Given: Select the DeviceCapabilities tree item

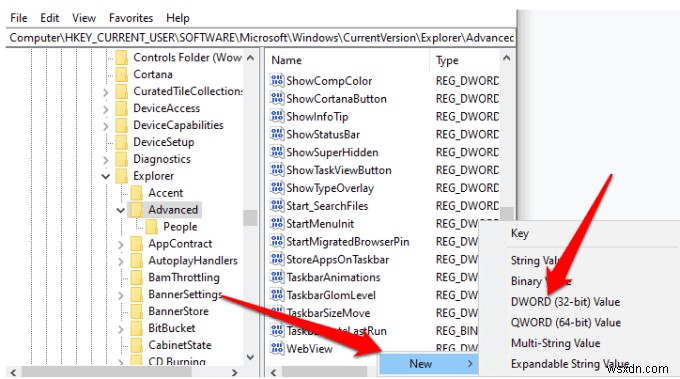Looking at the screenshot, I should click(178, 125).
